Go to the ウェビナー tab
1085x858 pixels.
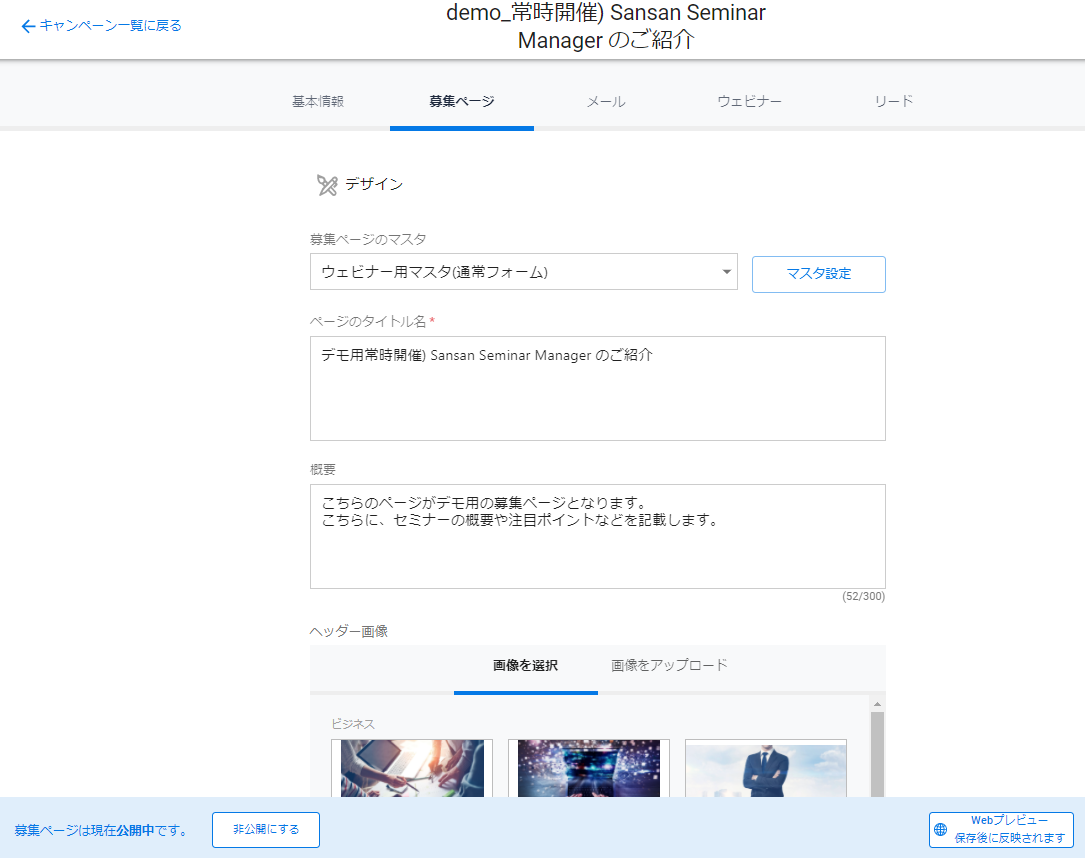749,102
